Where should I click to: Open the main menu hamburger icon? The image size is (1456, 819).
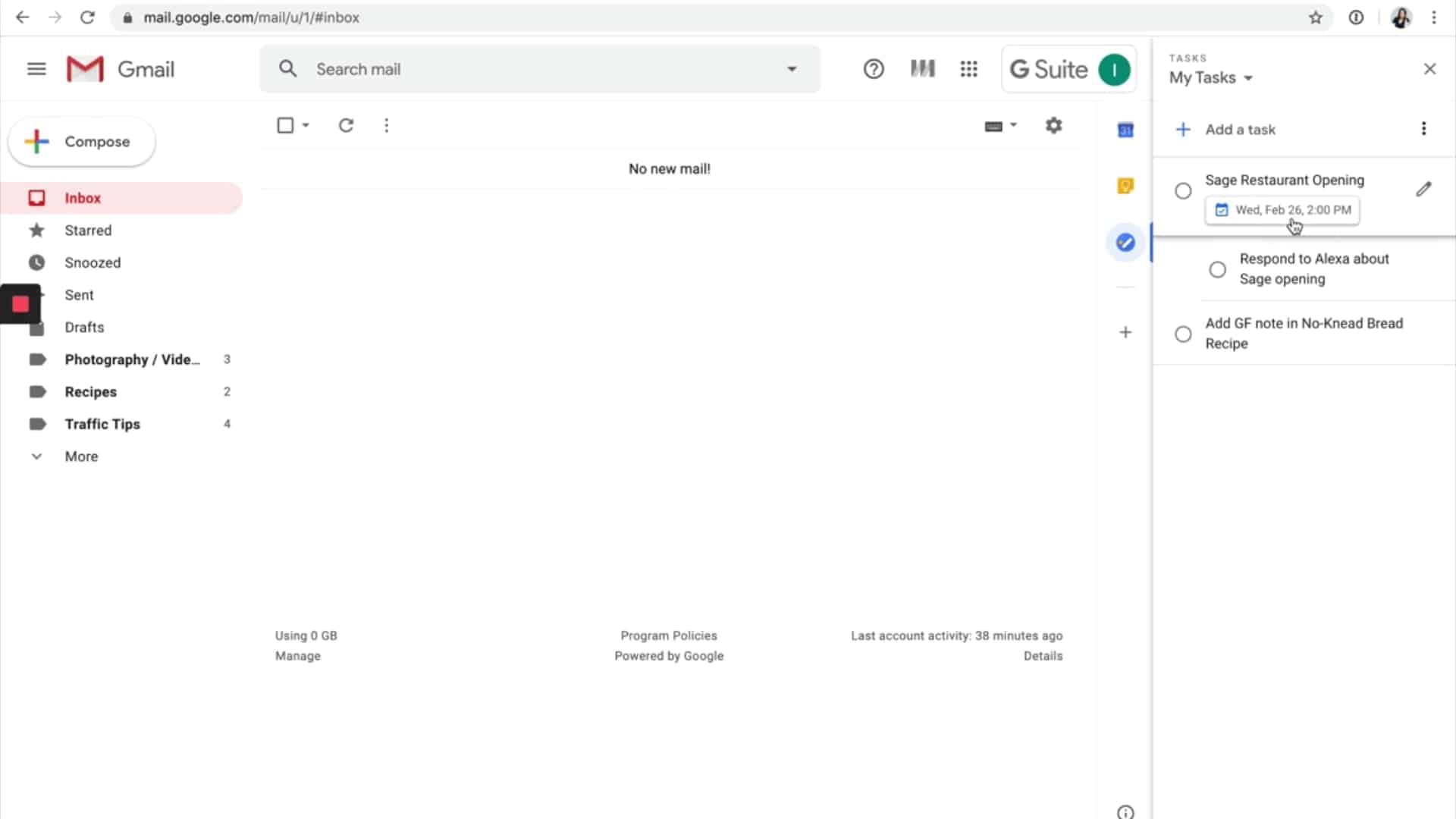pyautogui.click(x=36, y=69)
